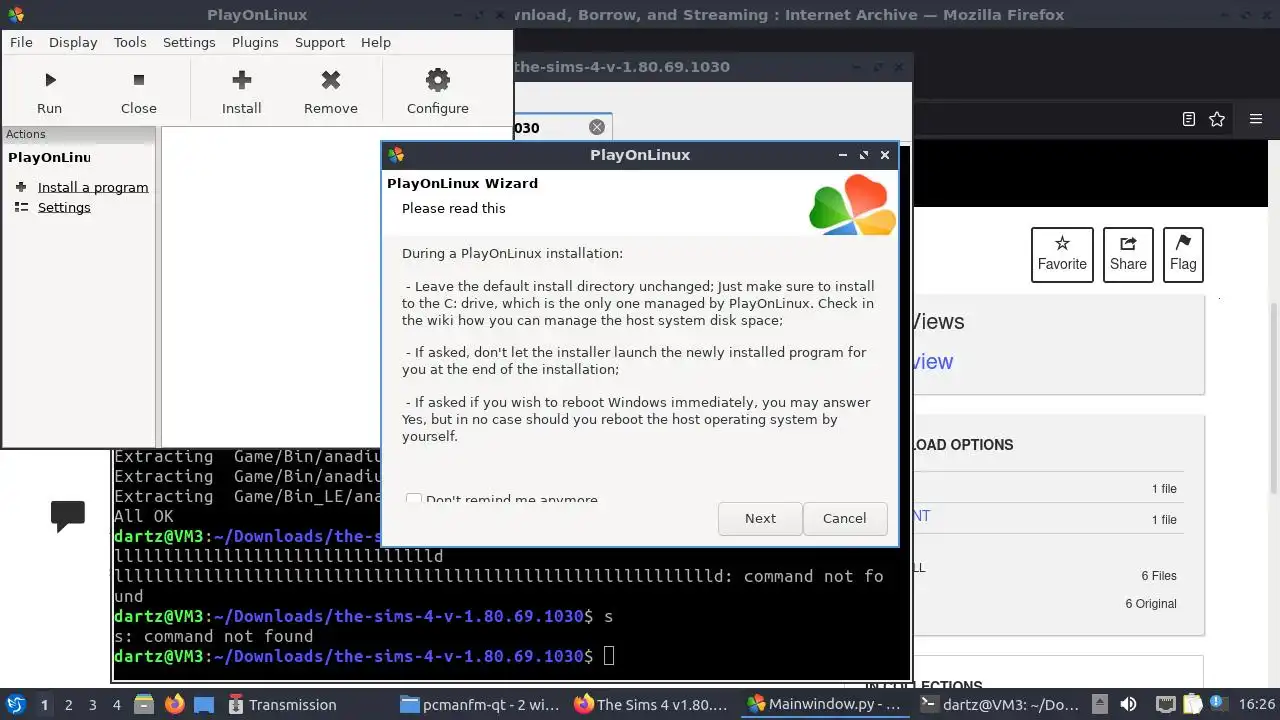Open the Firefox hamburger menu

[x=1256, y=119]
